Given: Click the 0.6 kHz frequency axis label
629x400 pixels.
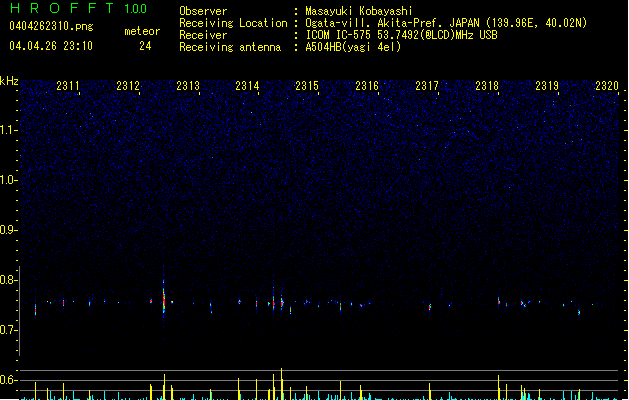Looking at the screenshot, I should point(9,380).
